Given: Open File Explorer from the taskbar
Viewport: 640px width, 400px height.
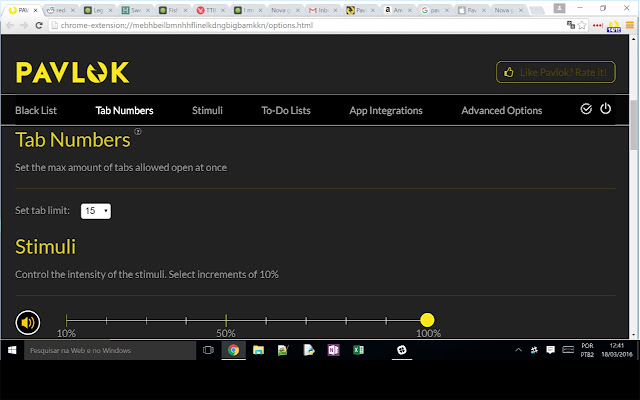Looking at the screenshot, I should pos(258,350).
